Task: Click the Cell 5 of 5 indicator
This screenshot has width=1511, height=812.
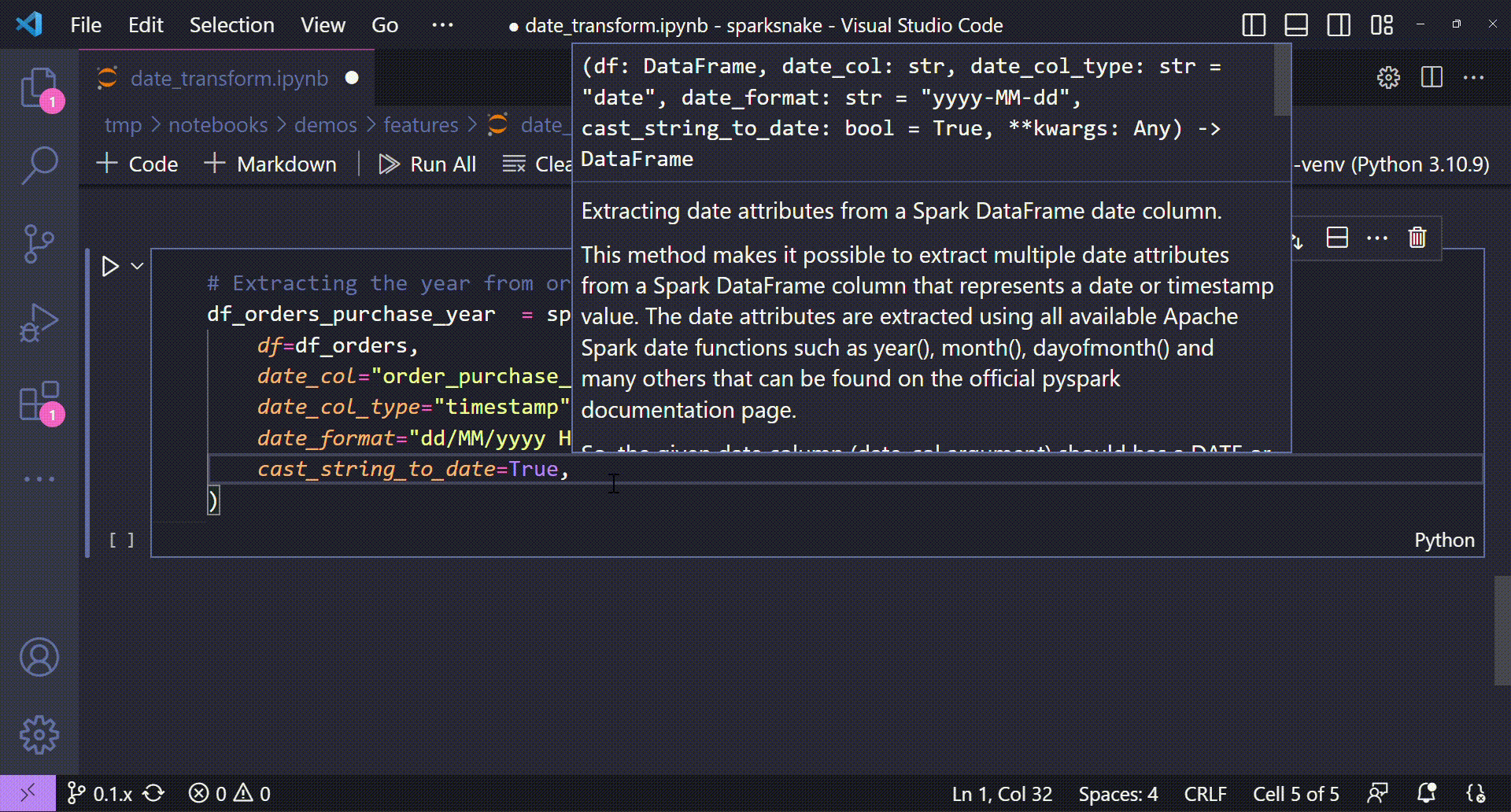Action: click(x=1296, y=794)
